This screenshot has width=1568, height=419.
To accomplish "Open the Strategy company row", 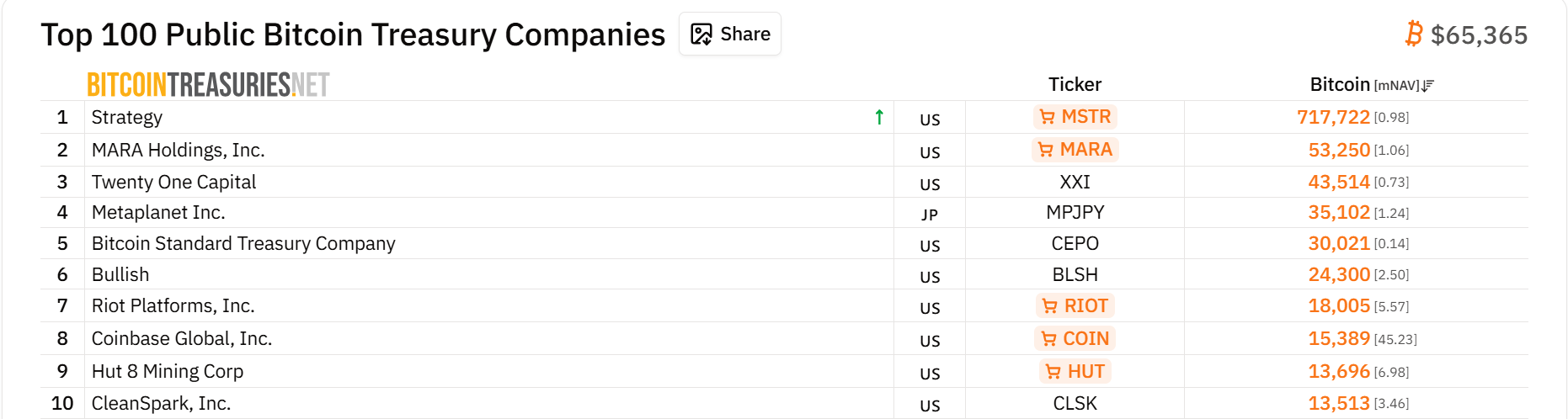I will point(127,117).
